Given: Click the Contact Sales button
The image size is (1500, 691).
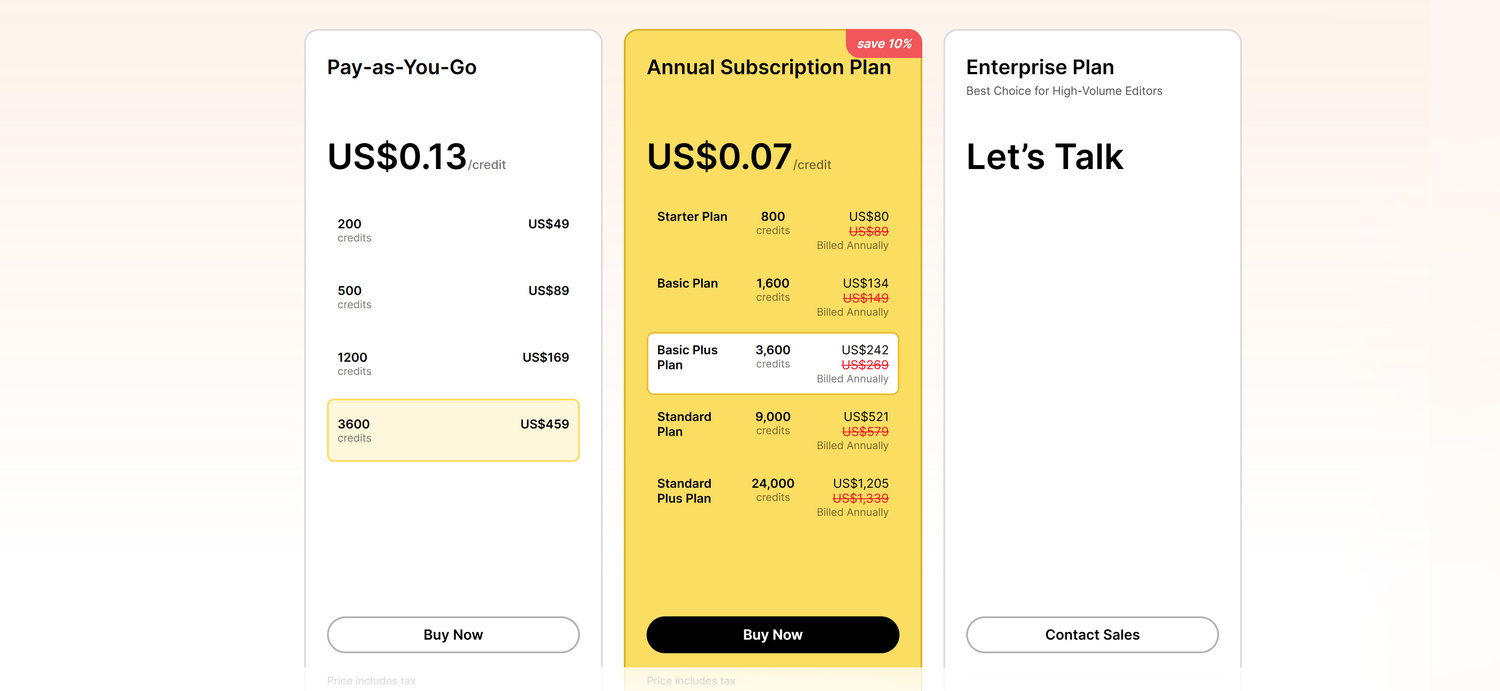Looking at the screenshot, I should [x=1092, y=635].
